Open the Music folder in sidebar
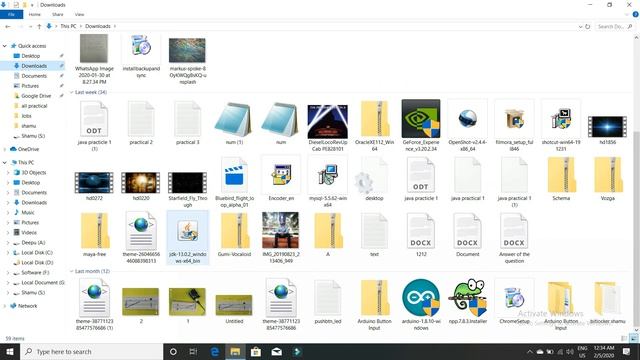This screenshot has width=640, height=360. pos(28,213)
